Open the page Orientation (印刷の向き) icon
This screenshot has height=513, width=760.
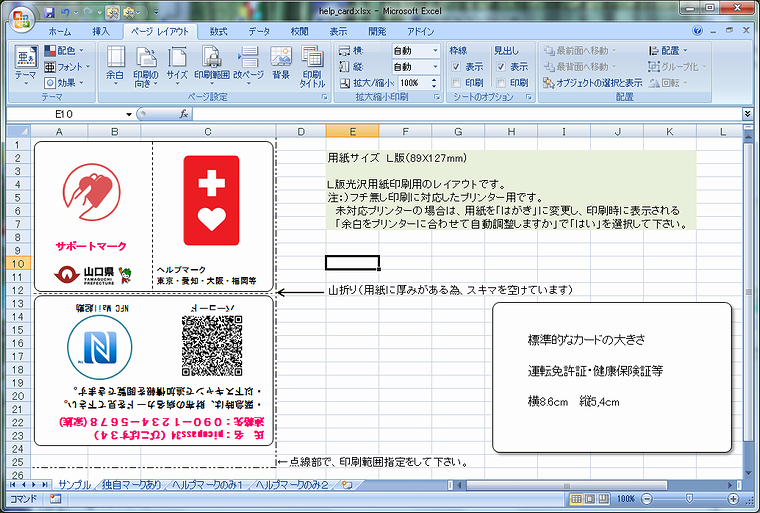[146, 66]
